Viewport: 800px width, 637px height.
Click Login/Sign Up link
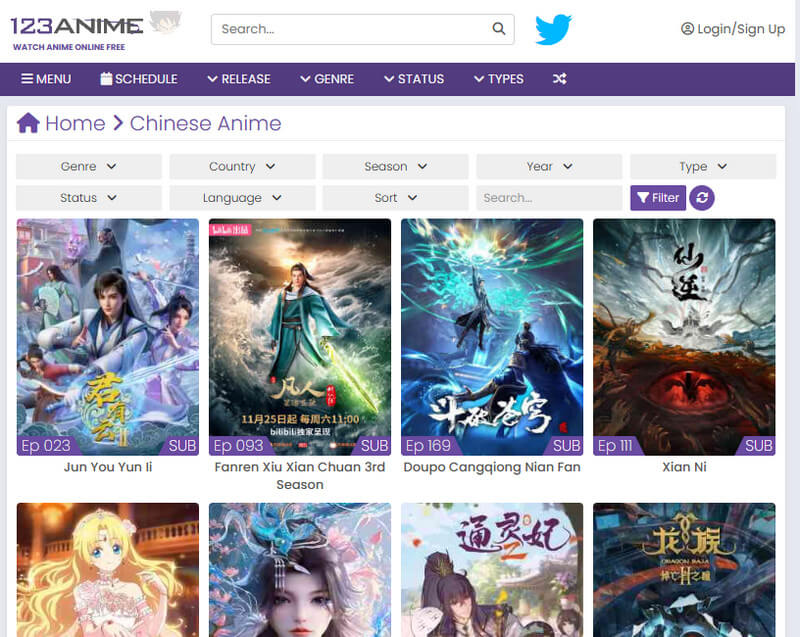[733, 29]
